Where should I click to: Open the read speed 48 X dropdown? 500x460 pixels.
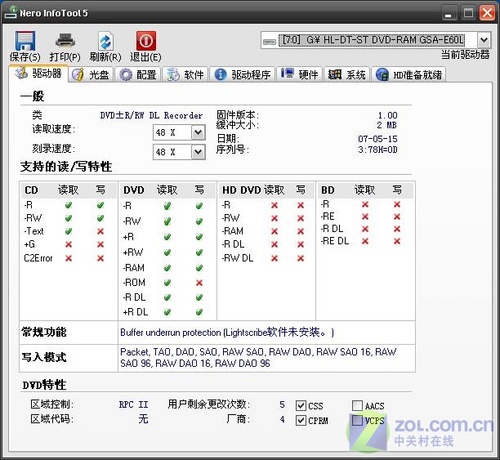point(198,133)
